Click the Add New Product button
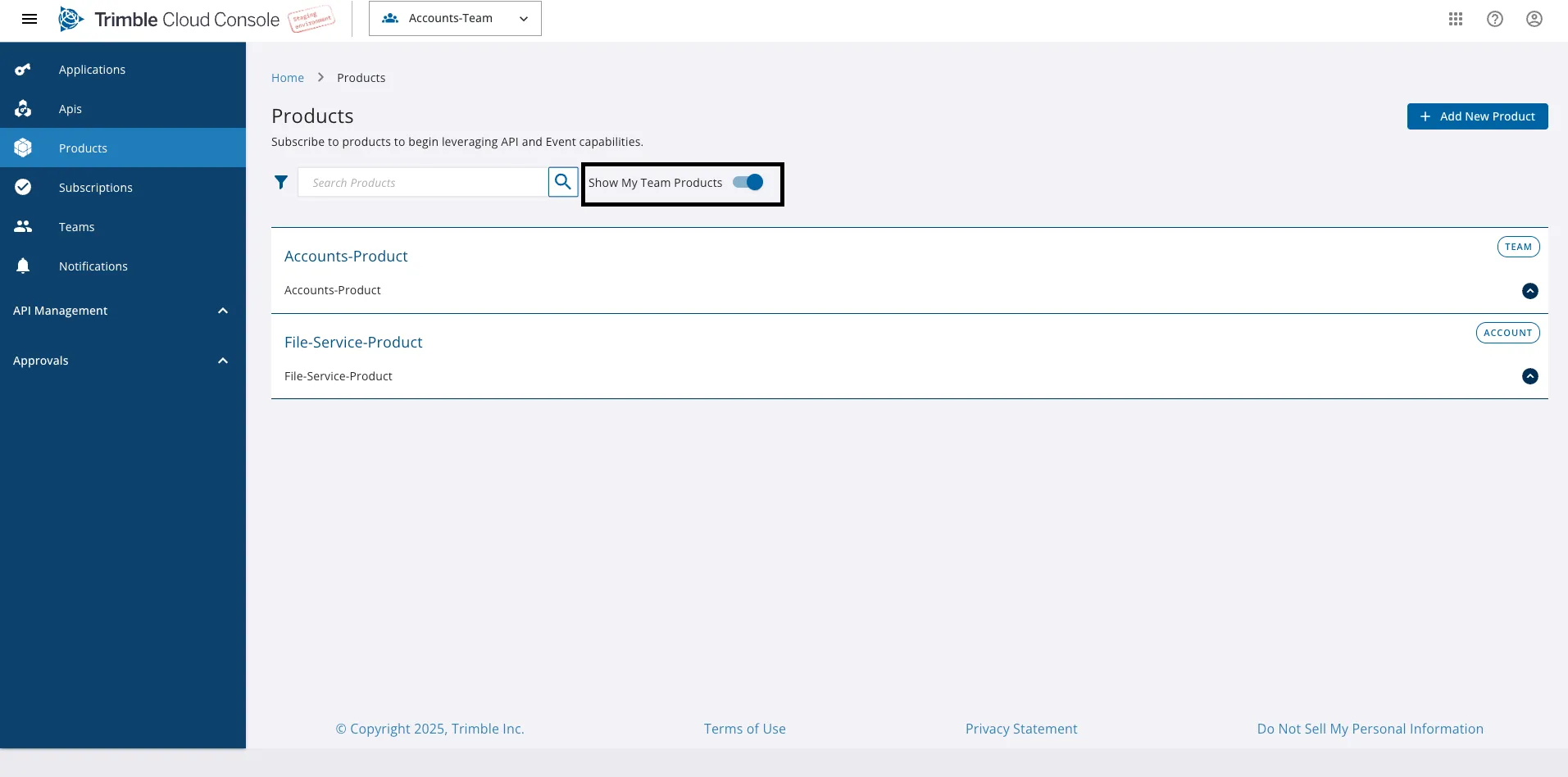 click(x=1477, y=116)
